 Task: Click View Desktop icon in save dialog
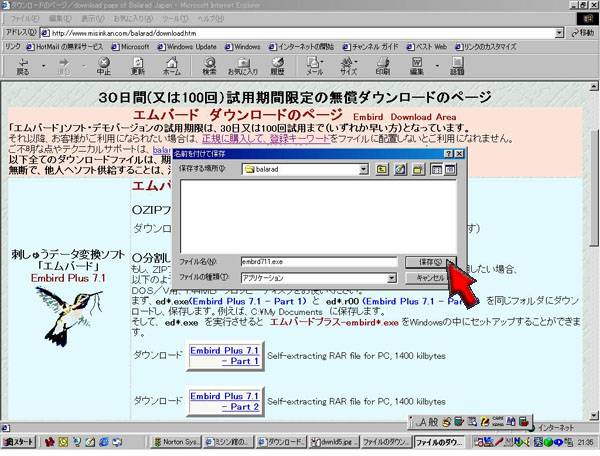pyautogui.click(x=400, y=169)
